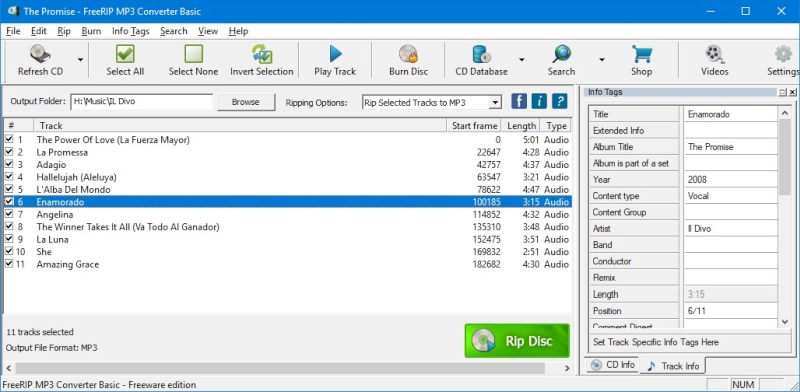Switch to the CD Info tab
800x392 pixels.
[x=612, y=365]
